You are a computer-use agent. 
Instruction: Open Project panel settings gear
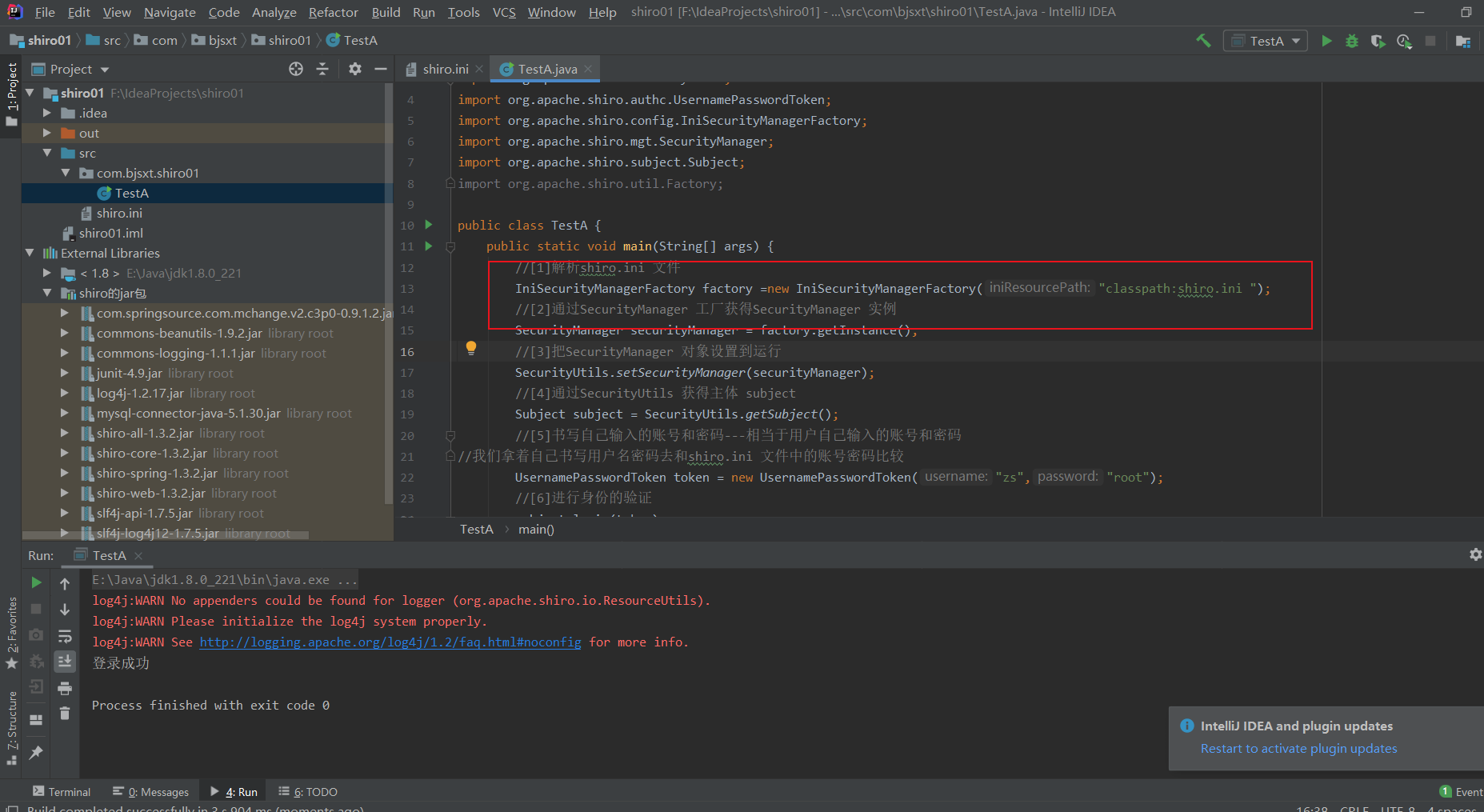coord(355,69)
